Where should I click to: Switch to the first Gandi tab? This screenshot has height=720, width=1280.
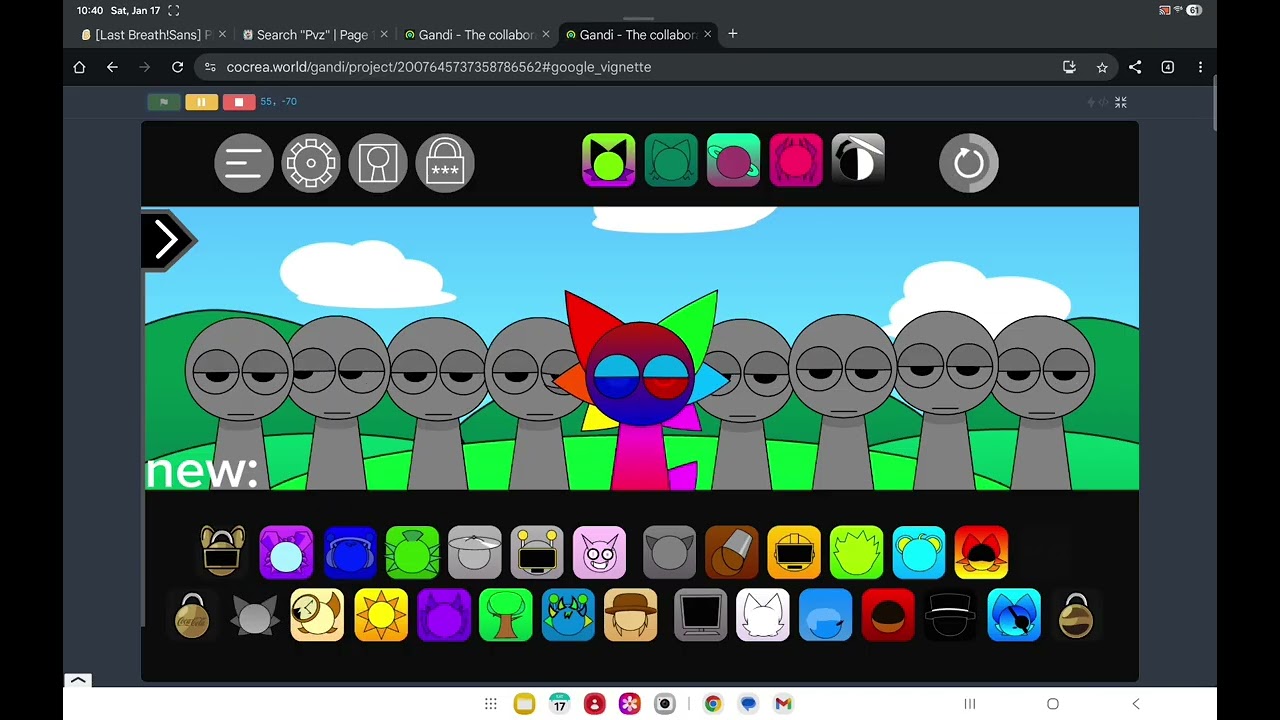[x=476, y=34]
